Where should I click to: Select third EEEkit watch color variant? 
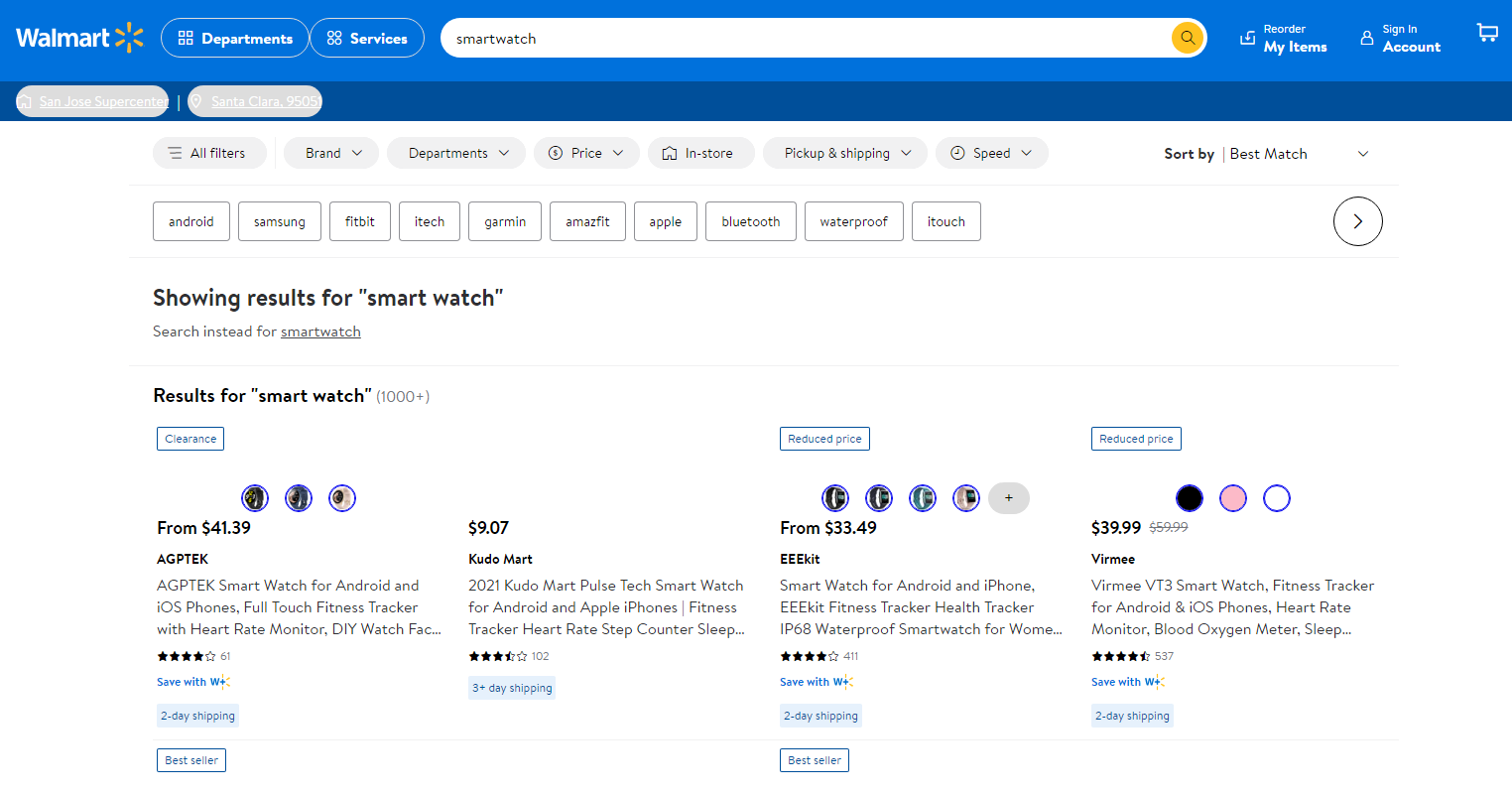923,498
